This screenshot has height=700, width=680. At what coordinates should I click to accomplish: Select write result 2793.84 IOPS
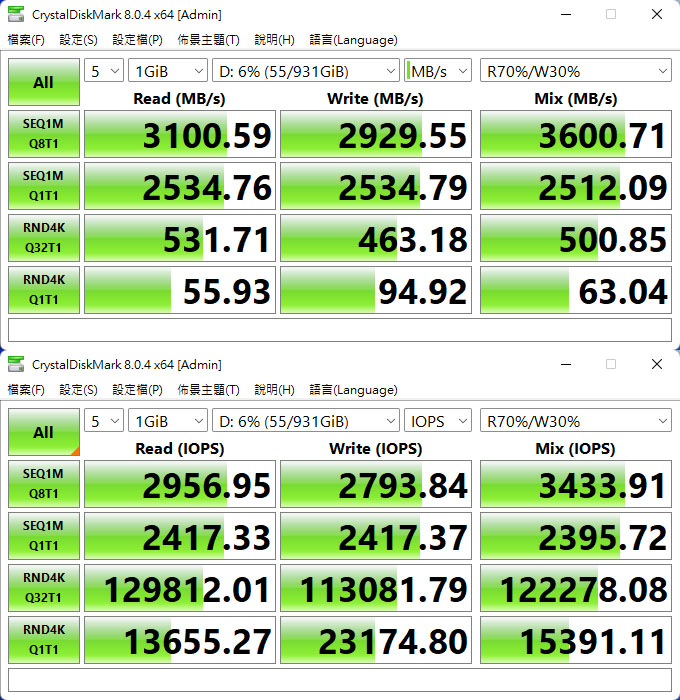click(376, 484)
